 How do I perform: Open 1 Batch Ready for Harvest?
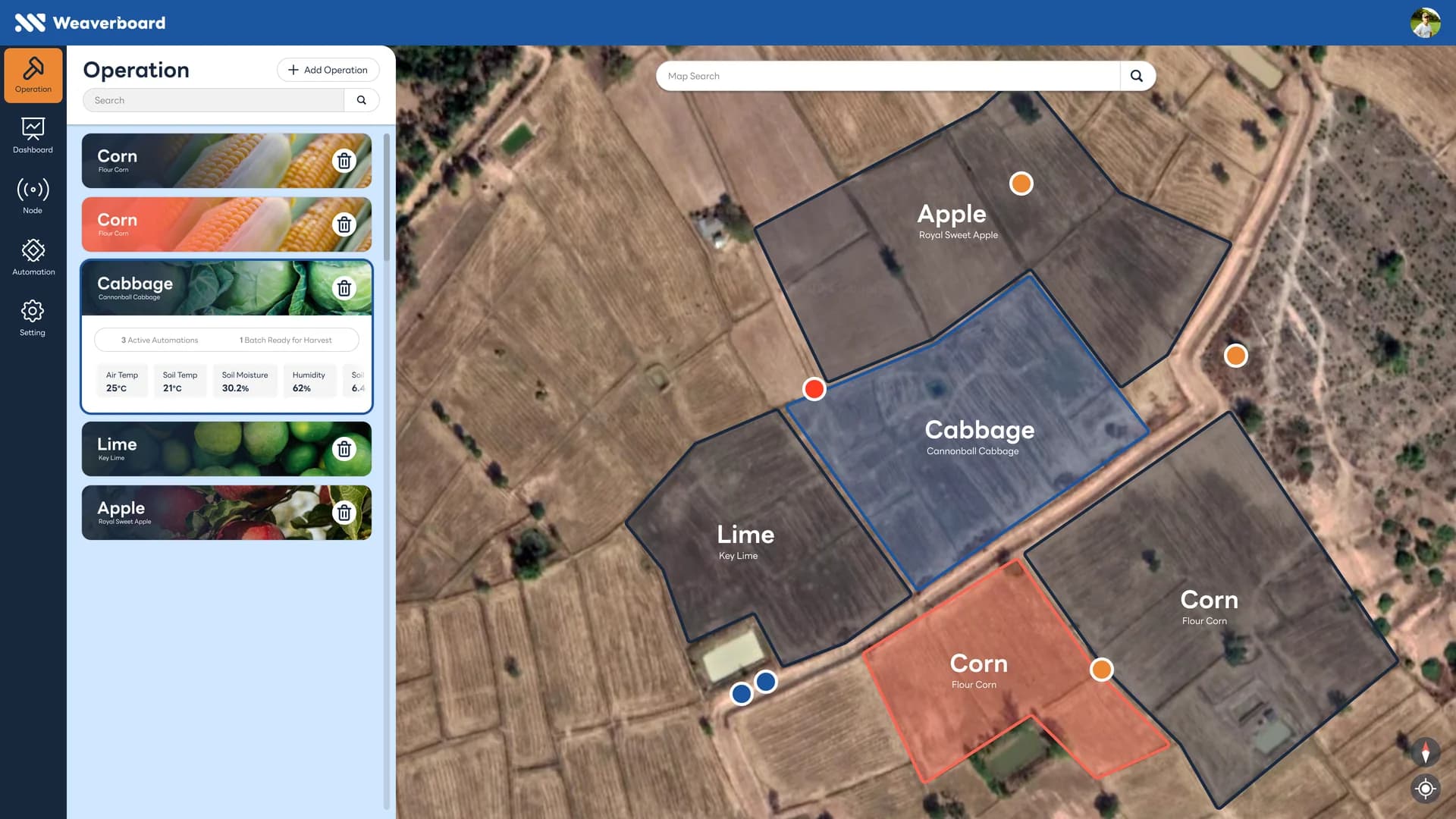click(286, 340)
